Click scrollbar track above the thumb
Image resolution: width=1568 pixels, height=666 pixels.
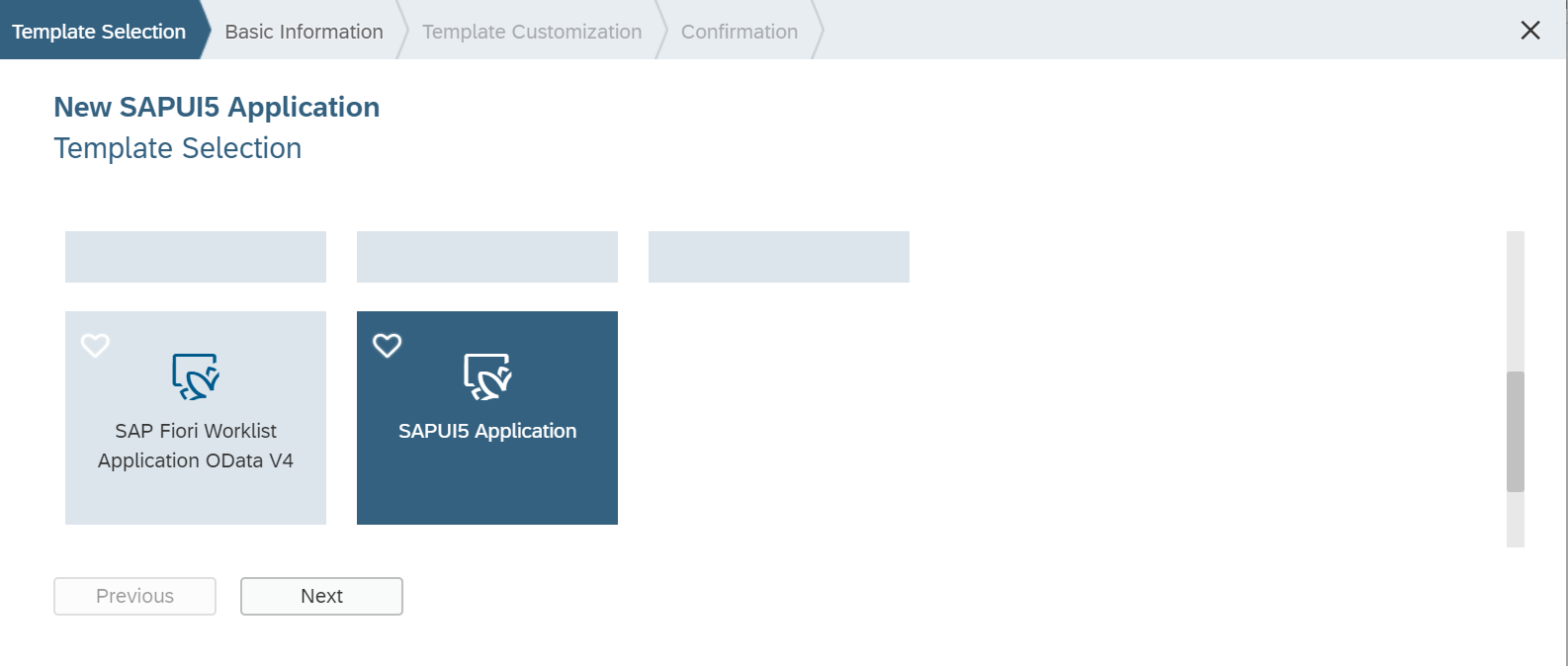pyautogui.click(x=1516, y=301)
